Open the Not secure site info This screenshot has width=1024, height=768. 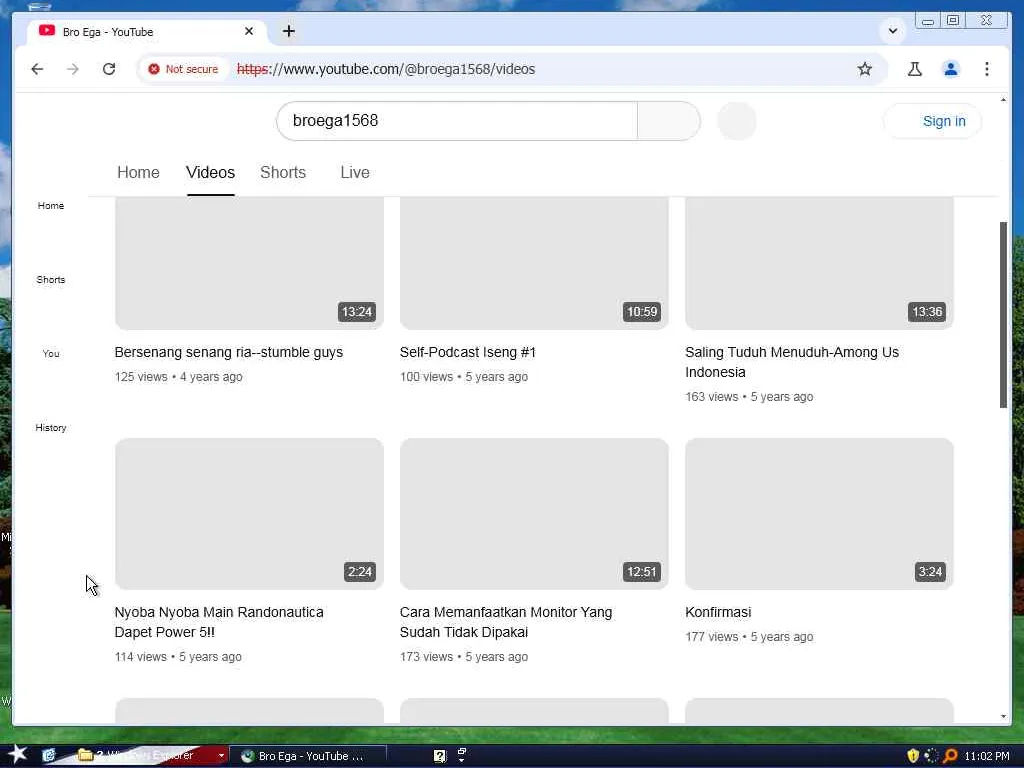point(184,69)
